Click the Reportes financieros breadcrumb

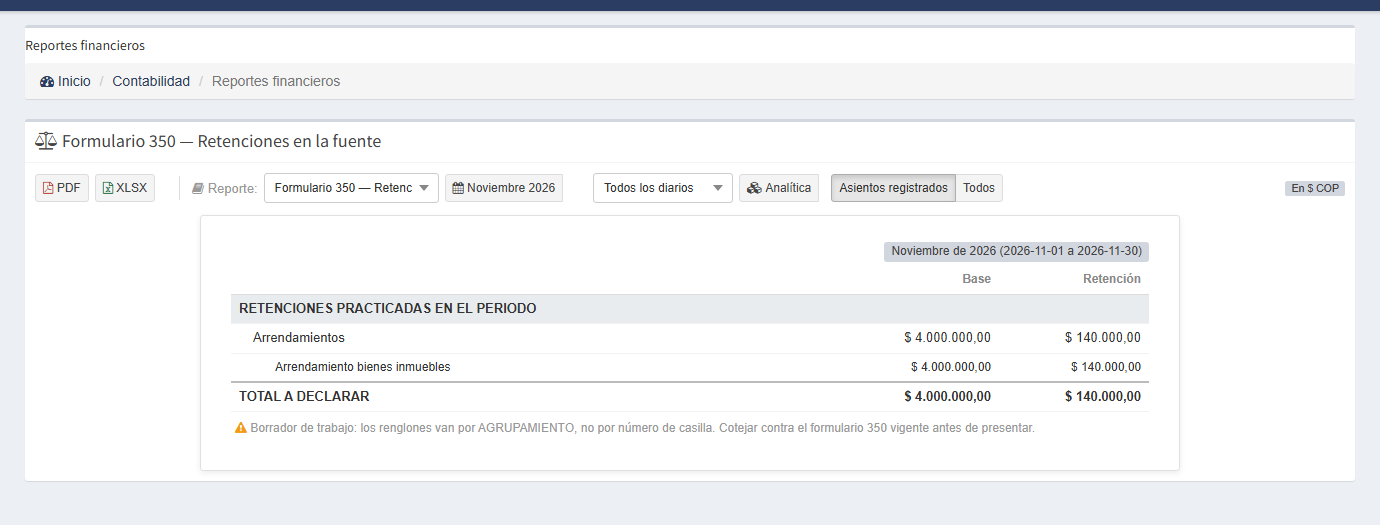click(x=276, y=81)
